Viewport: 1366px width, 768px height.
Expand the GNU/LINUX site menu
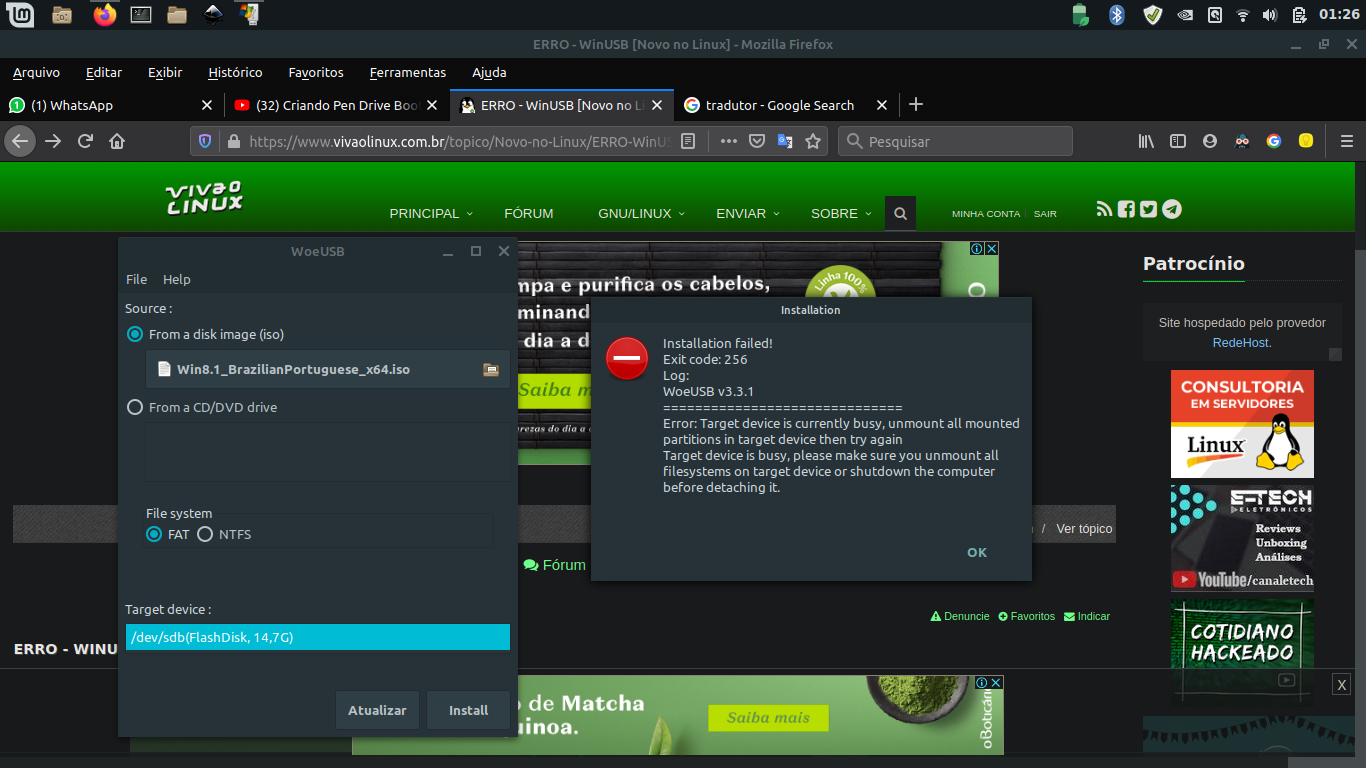coord(641,213)
